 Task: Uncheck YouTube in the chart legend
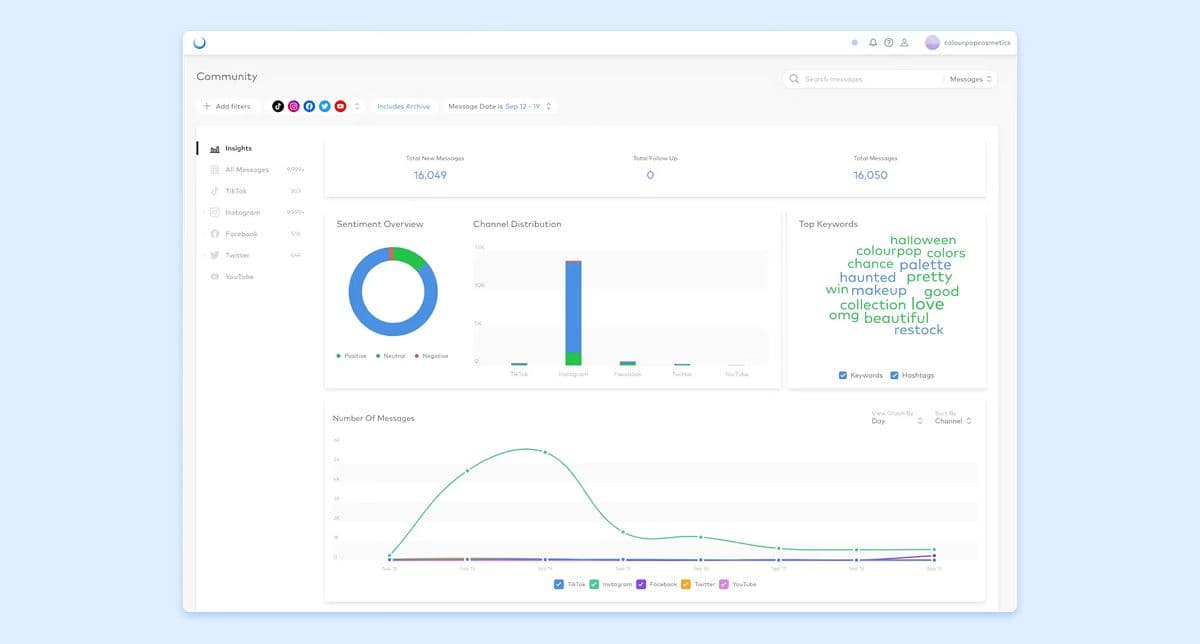[x=725, y=584]
